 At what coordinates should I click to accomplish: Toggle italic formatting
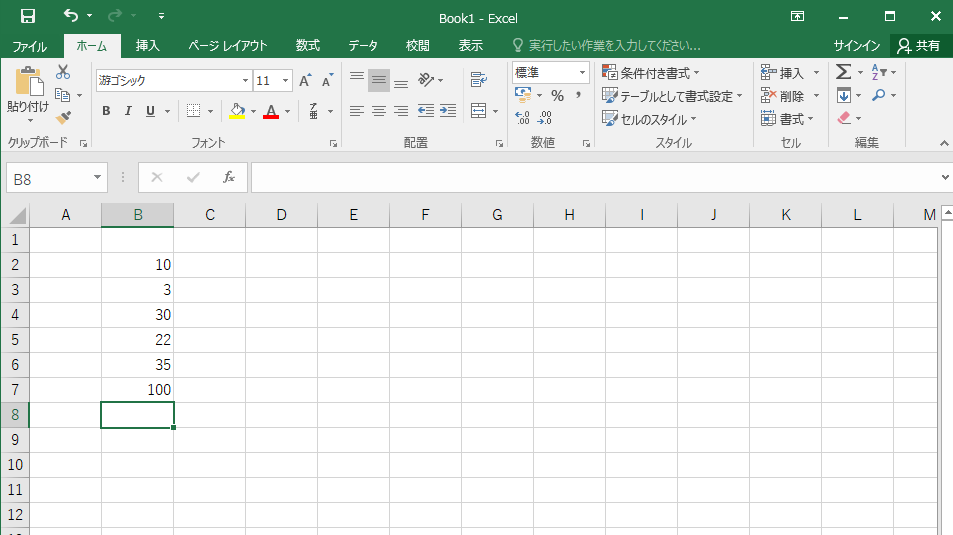[128, 111]
